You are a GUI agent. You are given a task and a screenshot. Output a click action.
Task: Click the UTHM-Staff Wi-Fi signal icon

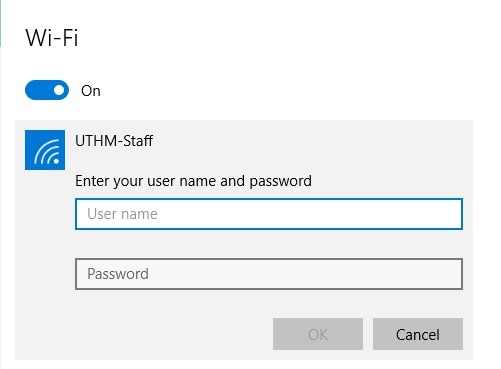pyautogui.click(x=45, y=150)
